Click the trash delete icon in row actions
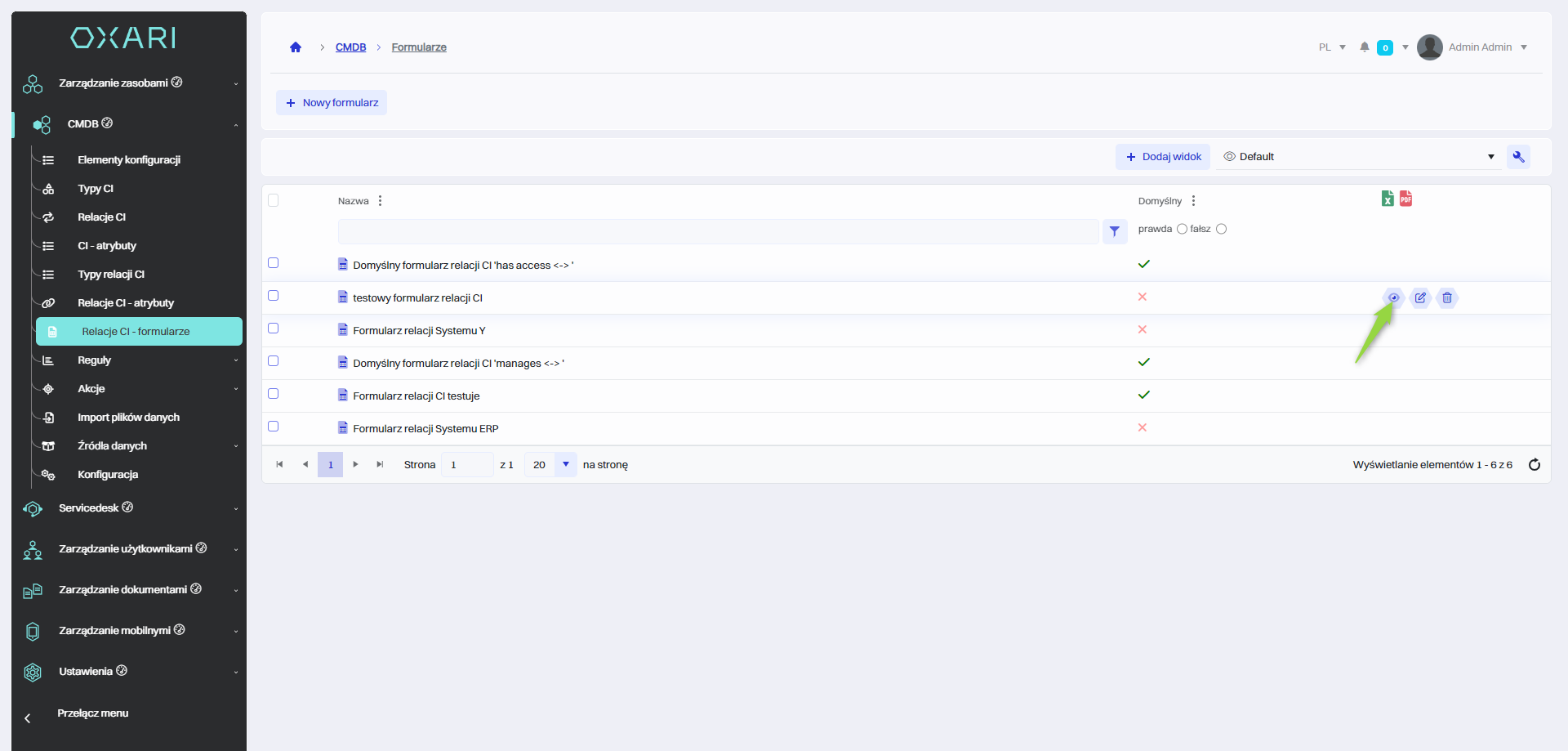The height and width of the screenshot is (751, 1568). click(1446, 298)
